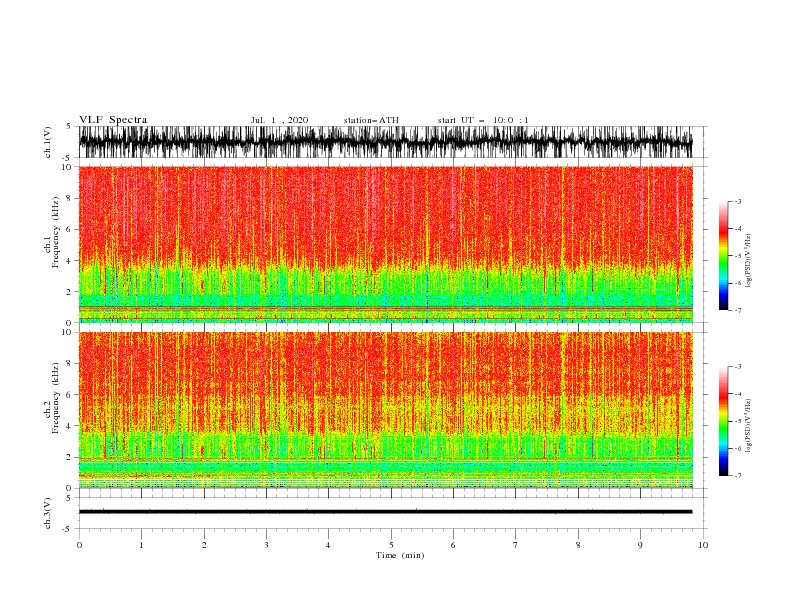Click the log(PSD) label beside the ch.1 colorbar
792x612 pixels.
click(x=748, y=261)
